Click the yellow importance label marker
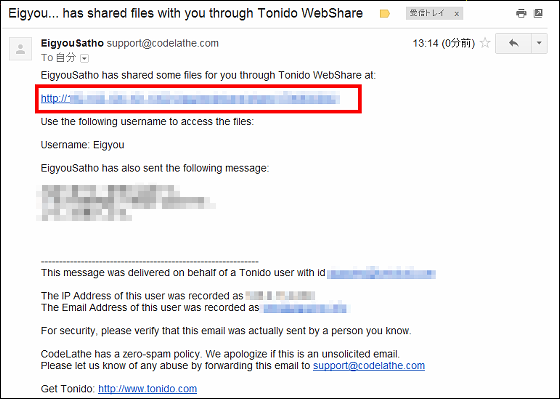This screenshot has width=560, height=399. [x=385, y=14]
